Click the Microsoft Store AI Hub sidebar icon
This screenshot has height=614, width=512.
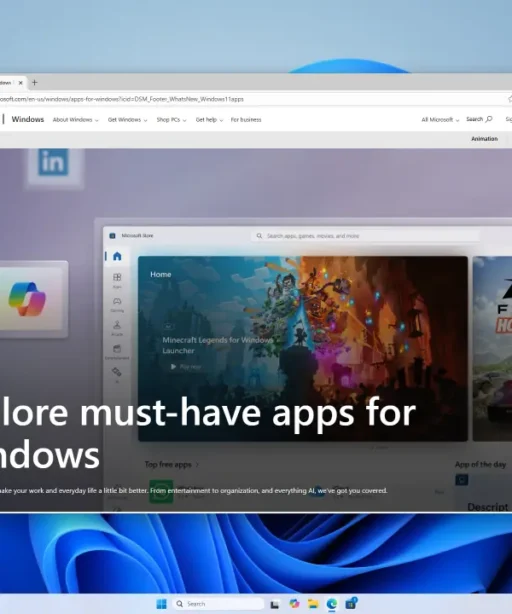(117, 374)
